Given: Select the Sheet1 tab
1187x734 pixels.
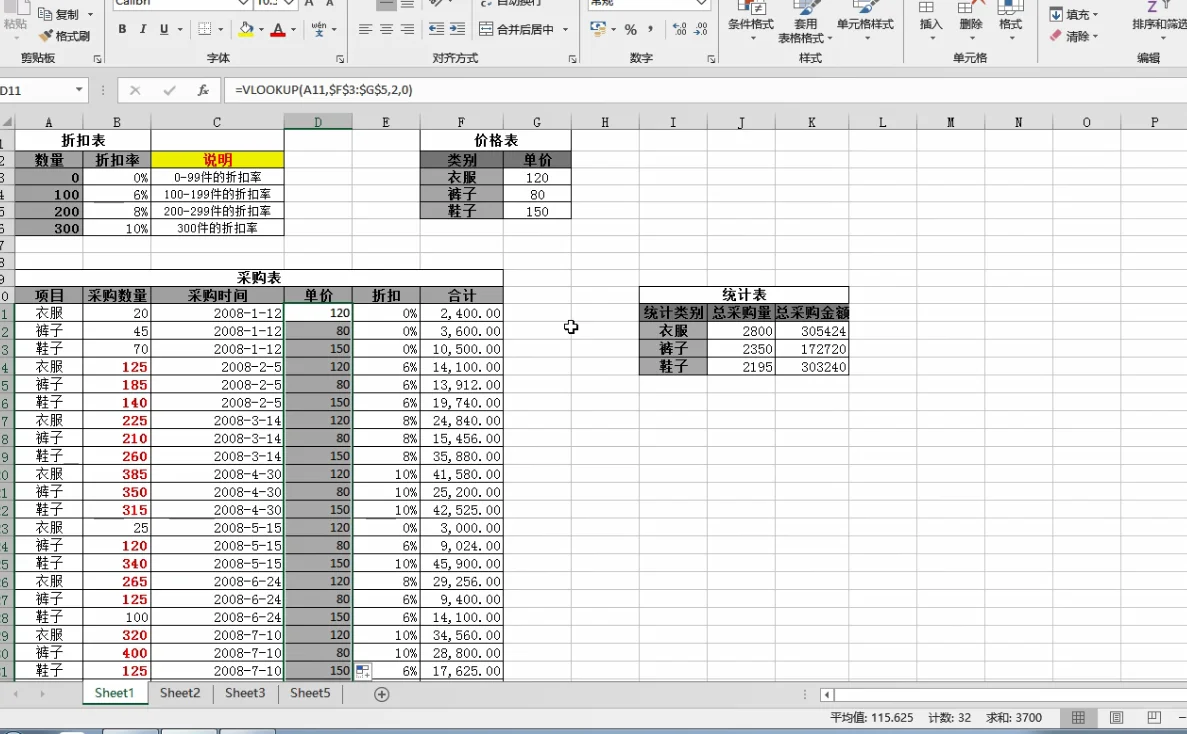Looking at the screenshot, I should (x=114, y=693).
